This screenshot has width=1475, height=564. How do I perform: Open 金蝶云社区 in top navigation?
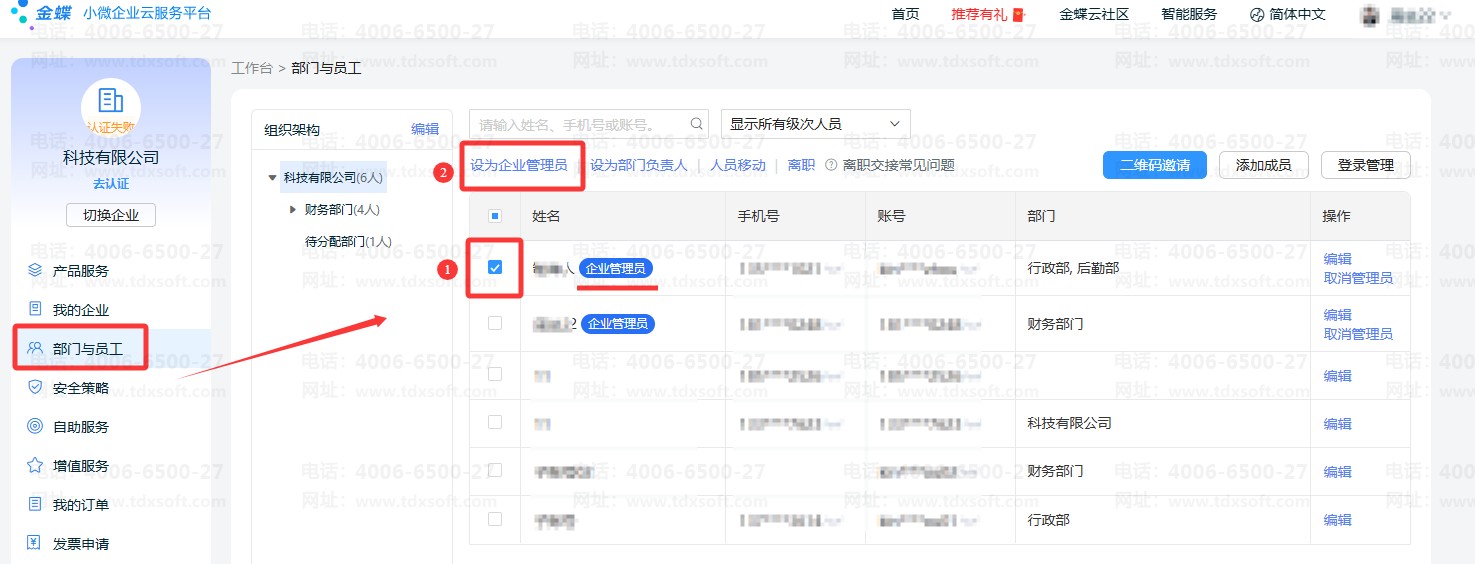pyautogui.click(x=1094, y=14)
